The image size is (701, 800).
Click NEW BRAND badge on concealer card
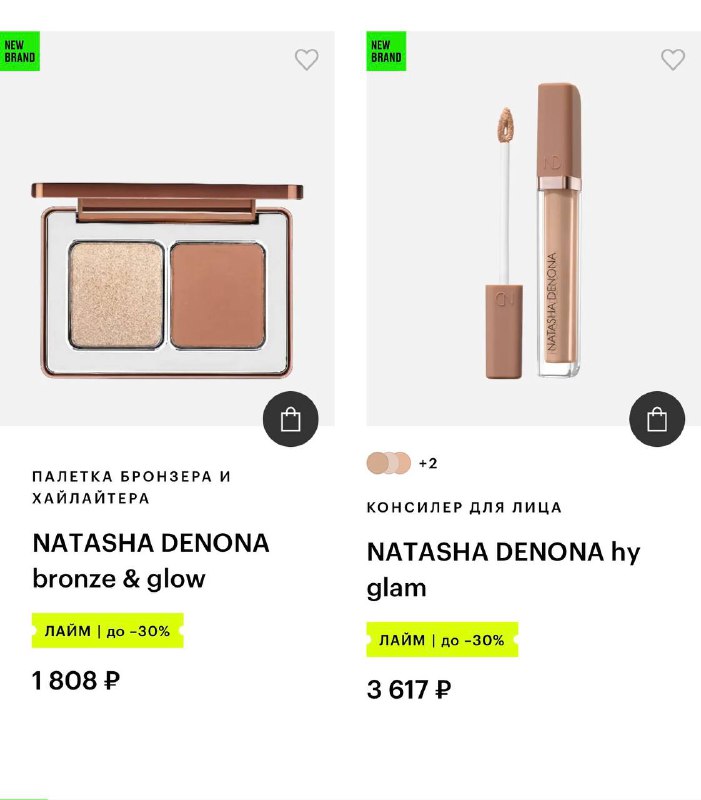pyautogui.click(x=386, y=51)
